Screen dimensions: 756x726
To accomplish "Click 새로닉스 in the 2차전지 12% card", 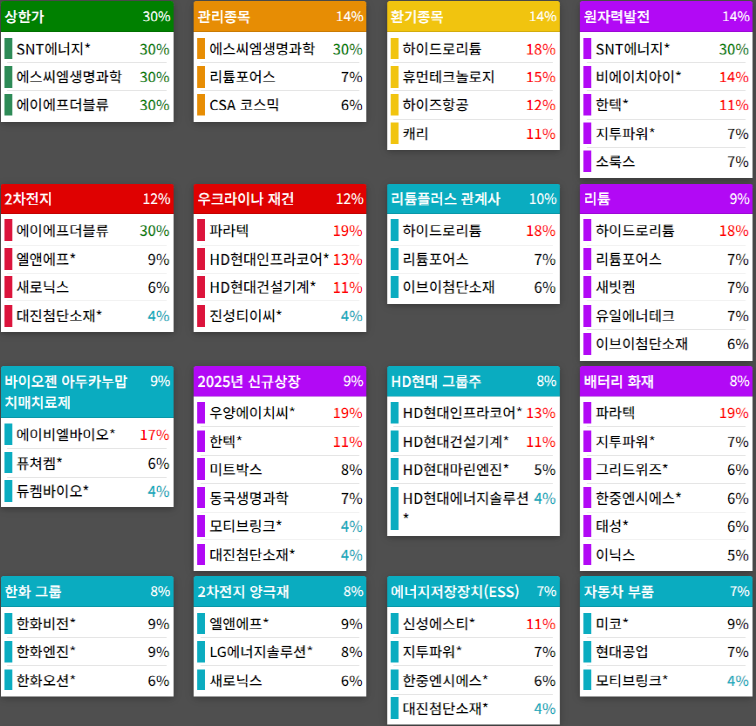I will pos(87,287).
